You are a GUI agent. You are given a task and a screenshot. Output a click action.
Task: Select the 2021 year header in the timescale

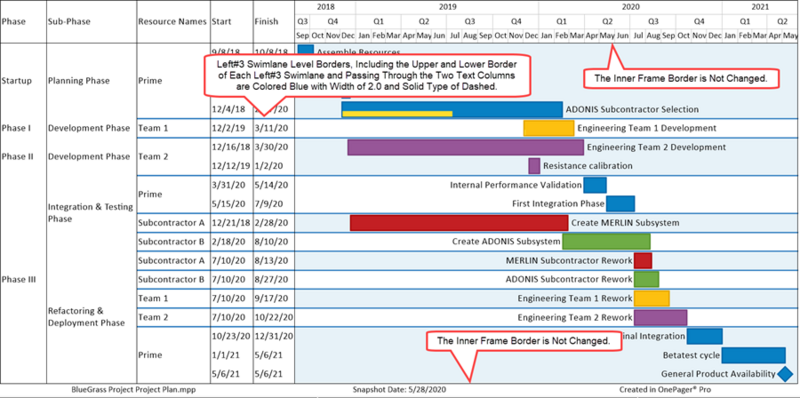coord(760,7)
